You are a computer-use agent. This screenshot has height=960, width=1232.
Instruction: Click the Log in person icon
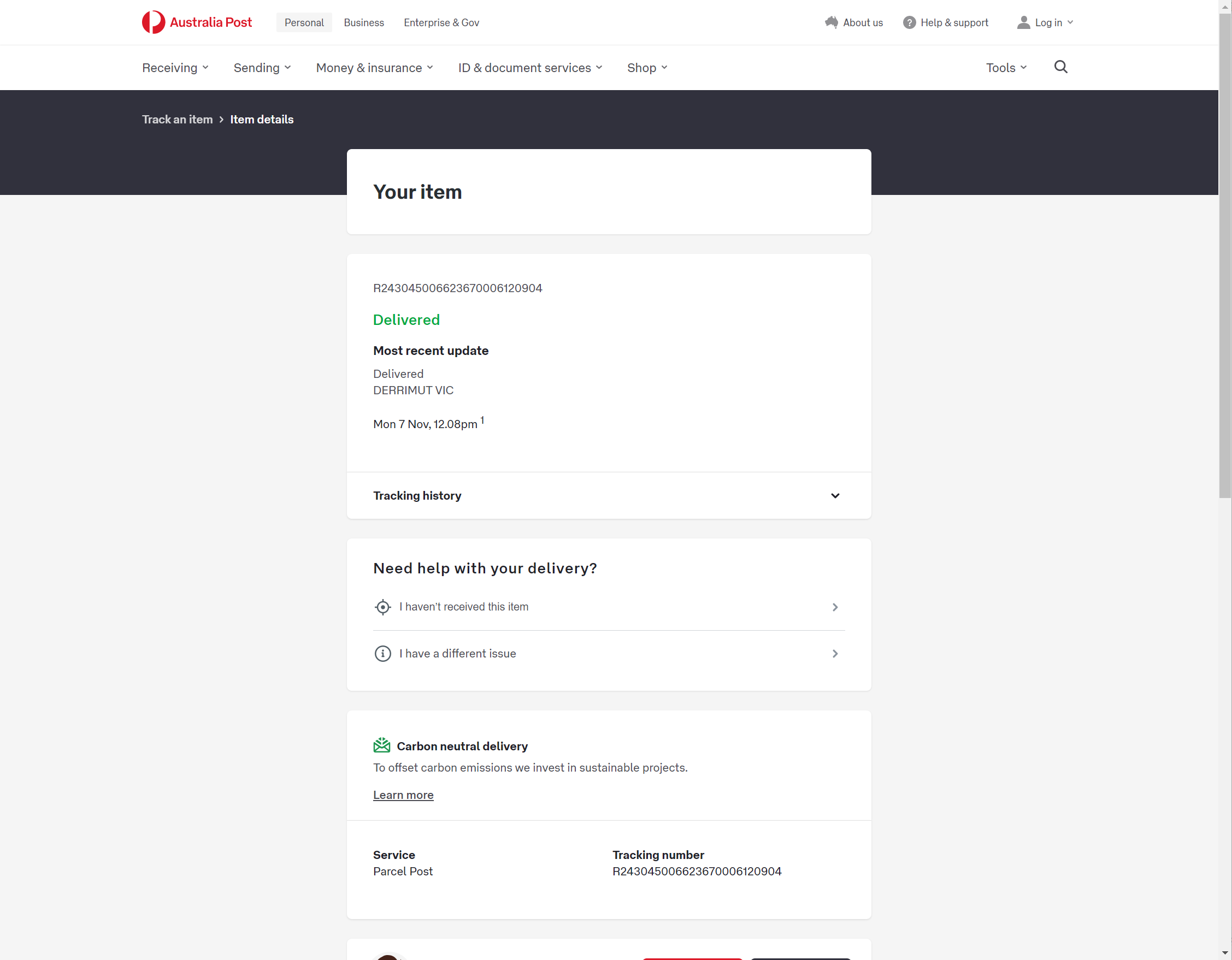click(x=1023, y=22)
